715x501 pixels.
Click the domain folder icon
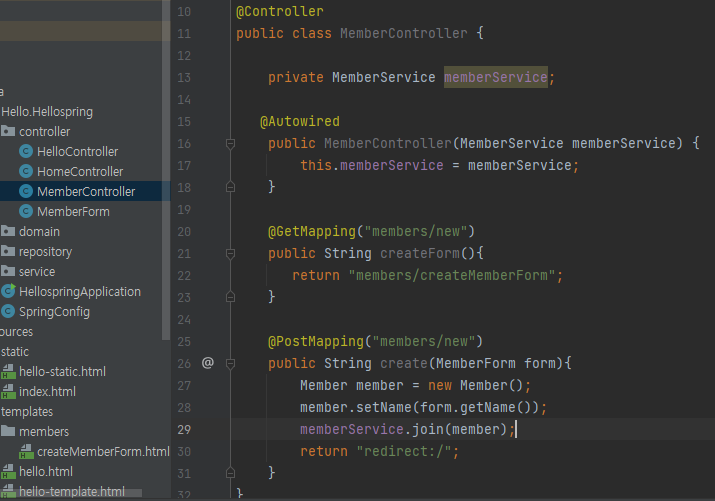click(8, 231)
